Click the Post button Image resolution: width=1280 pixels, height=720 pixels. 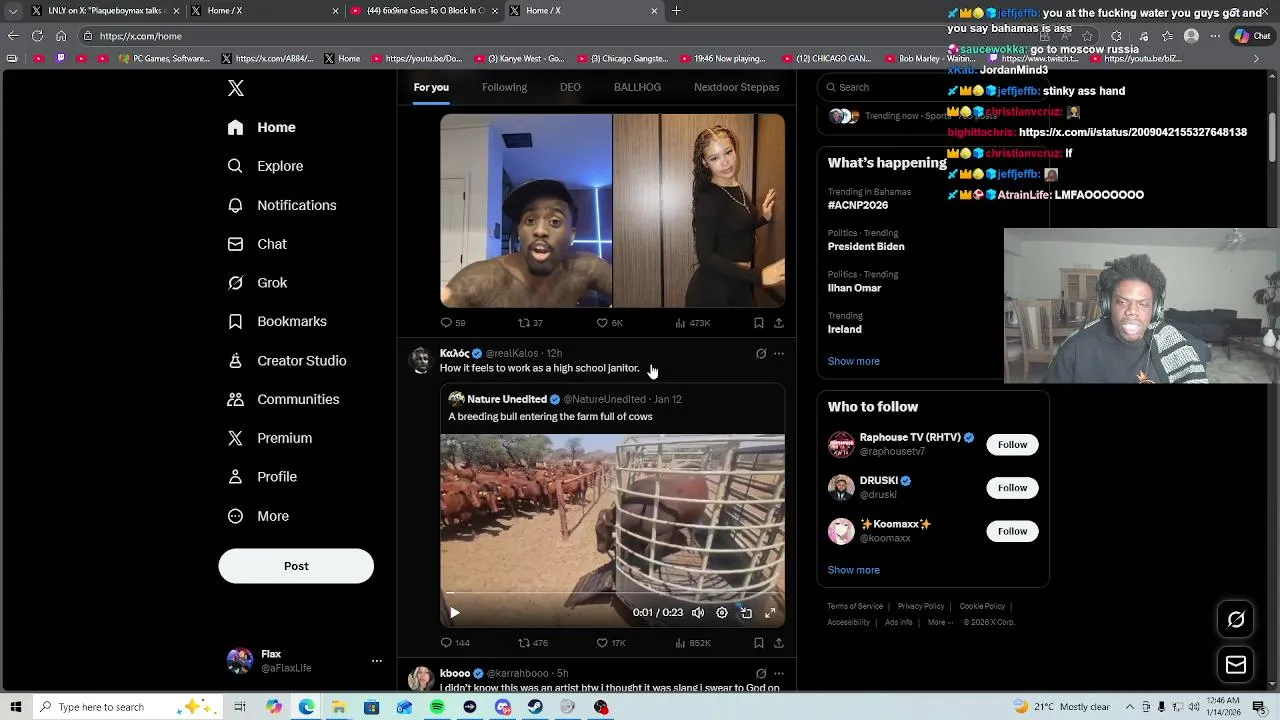(296, 566)
